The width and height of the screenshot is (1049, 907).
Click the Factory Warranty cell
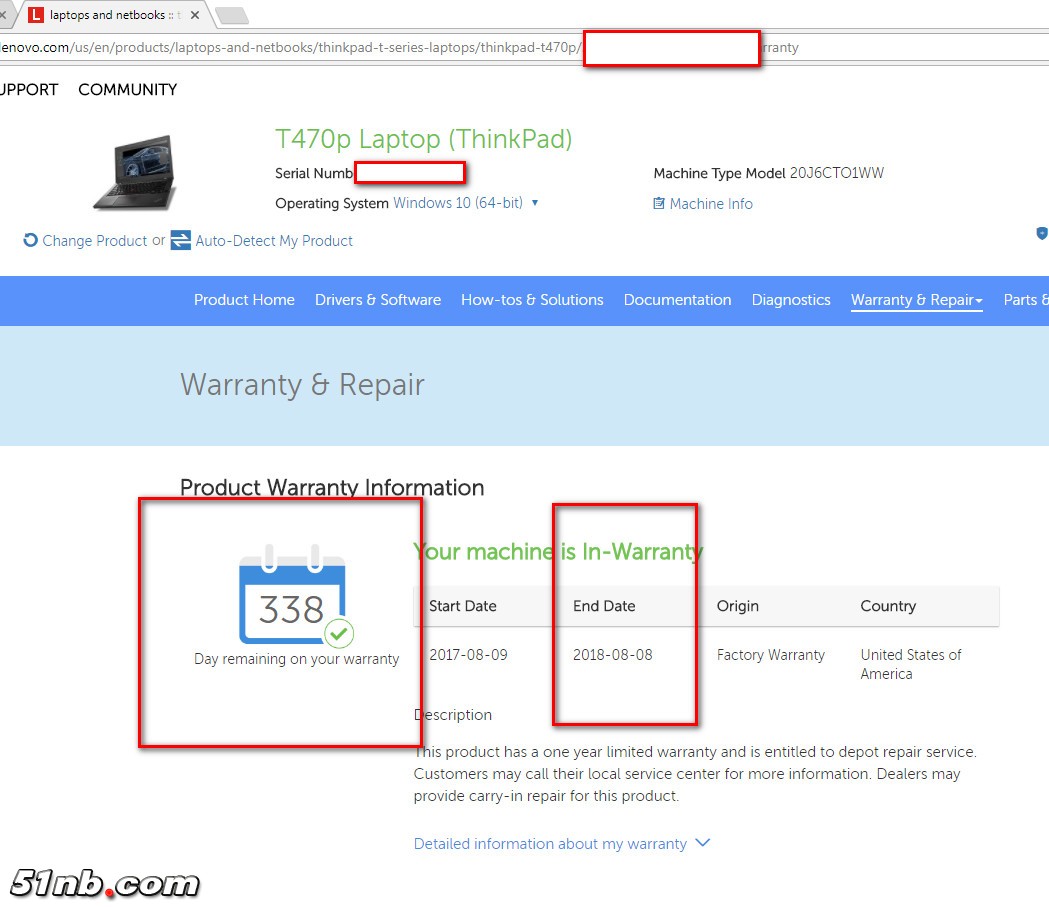pos(771,655)
